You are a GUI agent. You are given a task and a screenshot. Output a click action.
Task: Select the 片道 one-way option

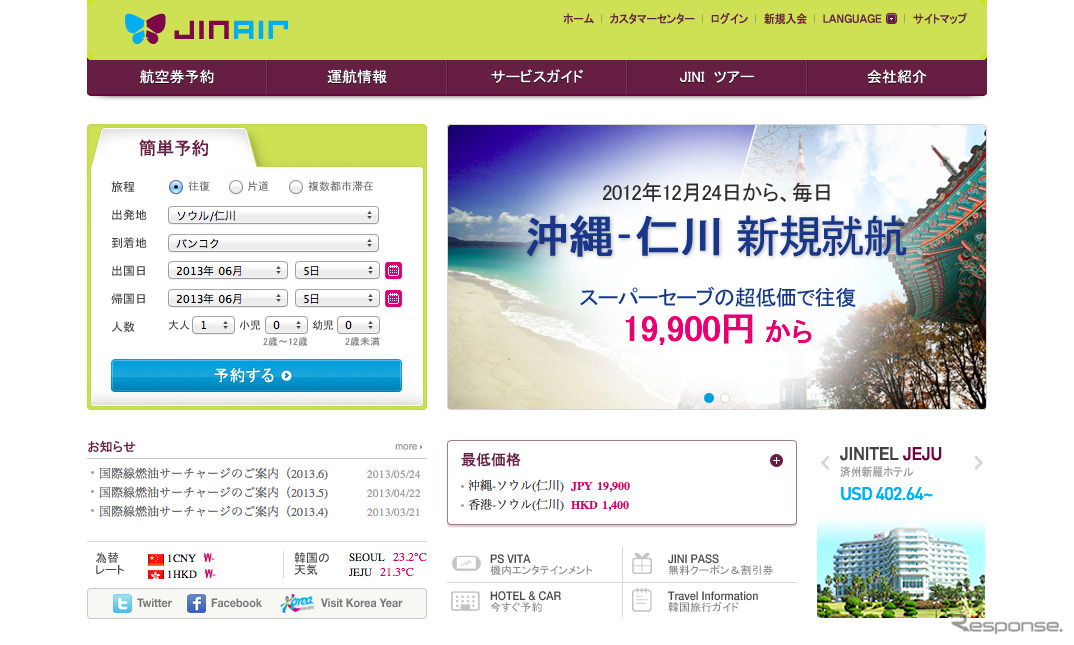pos(236,186)
